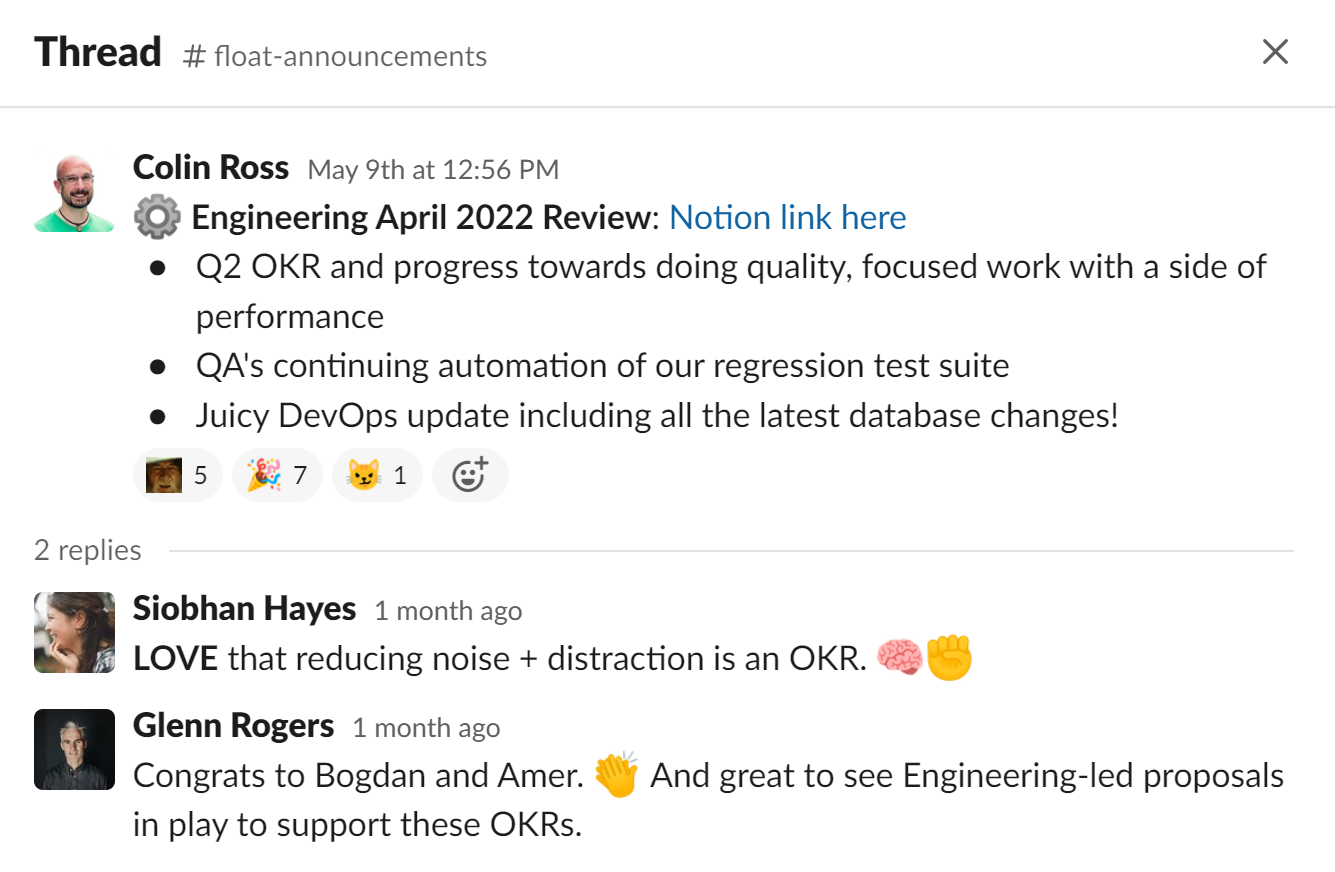Toggle the party popper reaction with 7

(x=277, y=474)
